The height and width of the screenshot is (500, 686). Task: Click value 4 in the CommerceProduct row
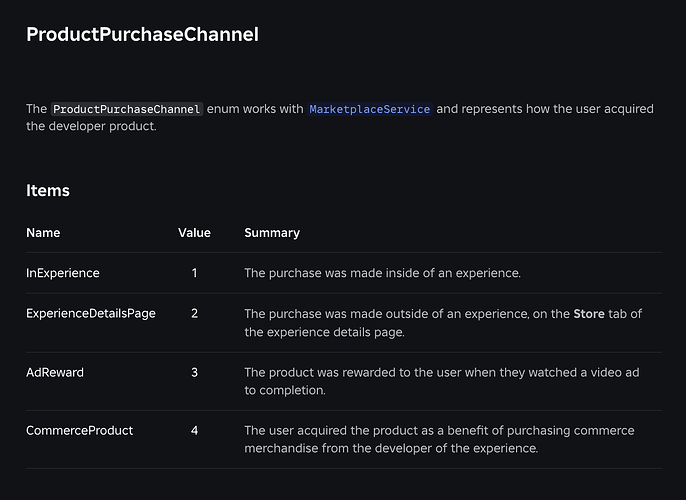(x=194, y=430)
